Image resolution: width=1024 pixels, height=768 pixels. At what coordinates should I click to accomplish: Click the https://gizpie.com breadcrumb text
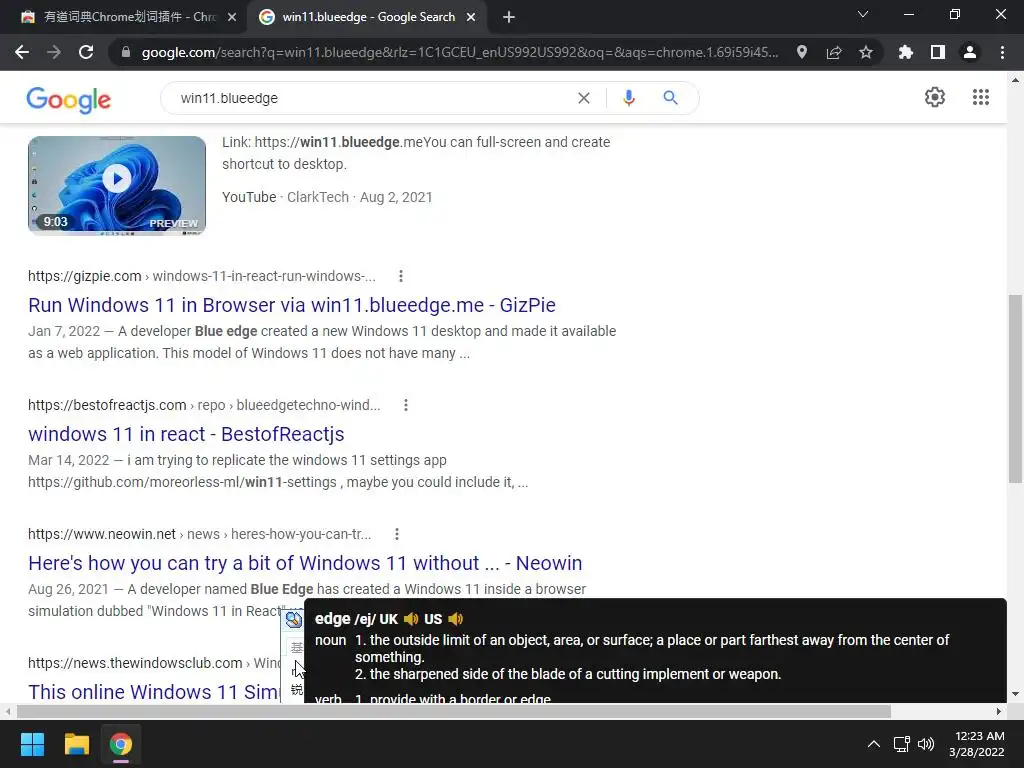tap(84, 276)
